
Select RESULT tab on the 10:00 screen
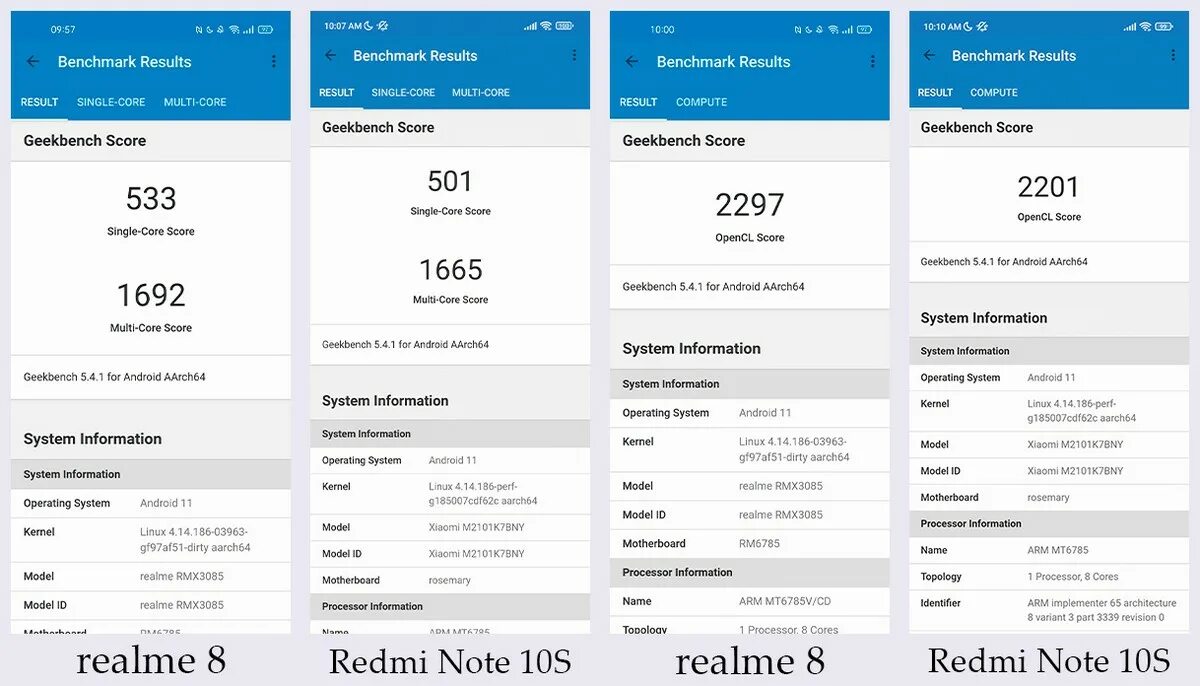coord(638,102)
